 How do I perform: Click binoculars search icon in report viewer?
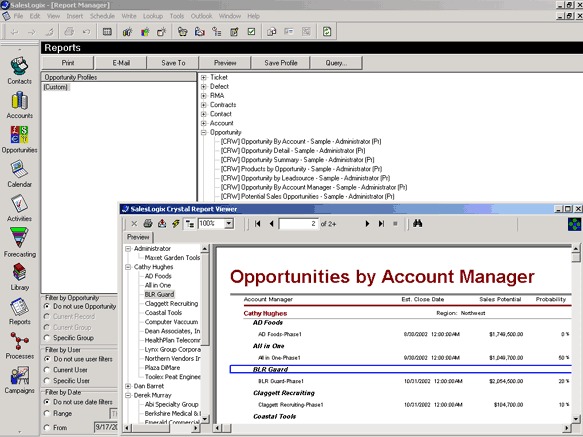click(418, 224)
